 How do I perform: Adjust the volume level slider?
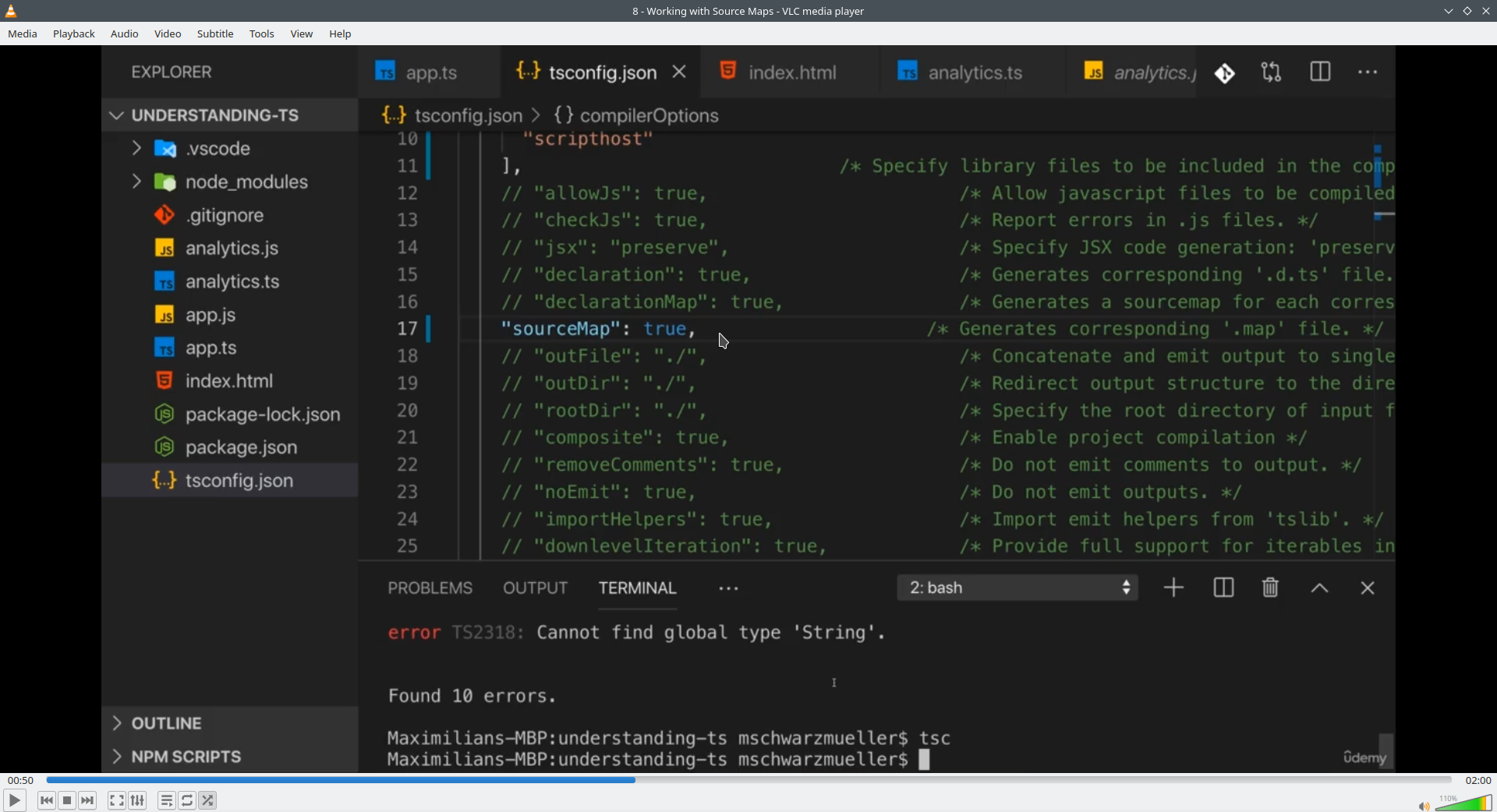pyautogui.click(x=1464, y=803)
